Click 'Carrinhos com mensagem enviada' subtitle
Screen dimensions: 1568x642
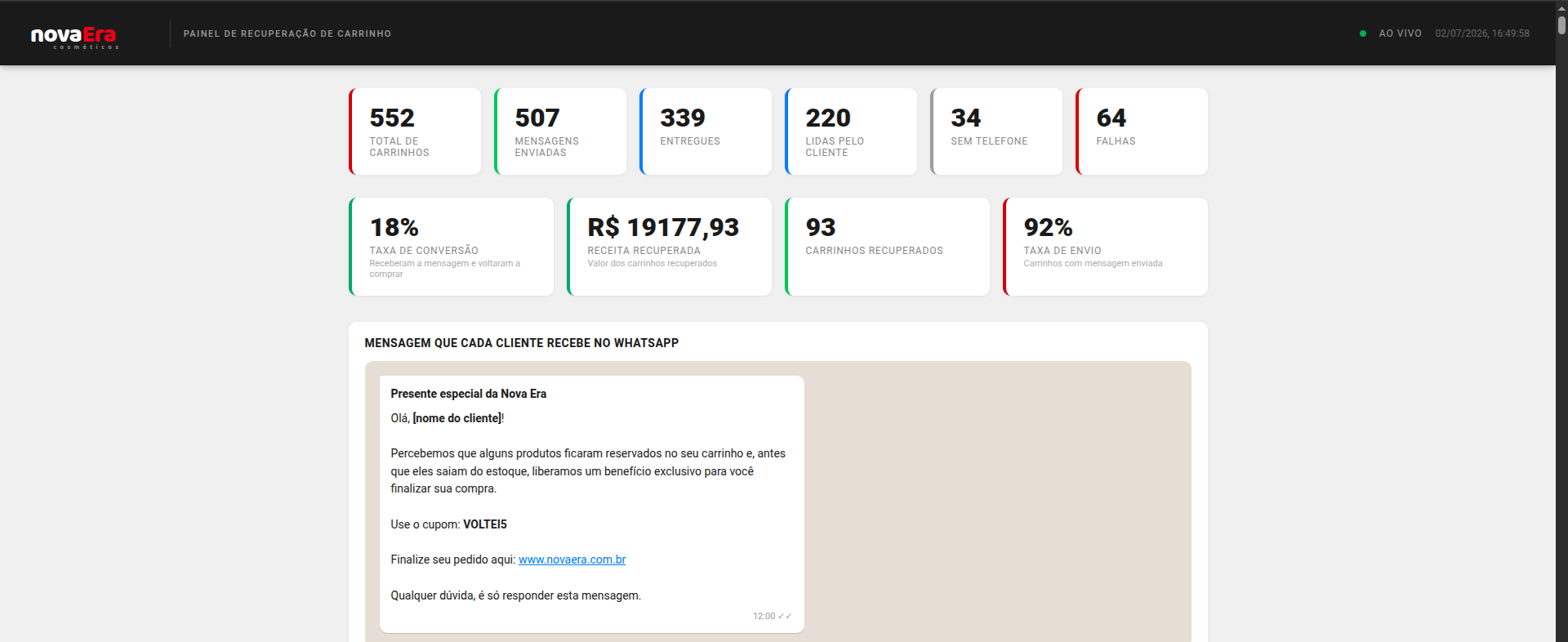1093,263
